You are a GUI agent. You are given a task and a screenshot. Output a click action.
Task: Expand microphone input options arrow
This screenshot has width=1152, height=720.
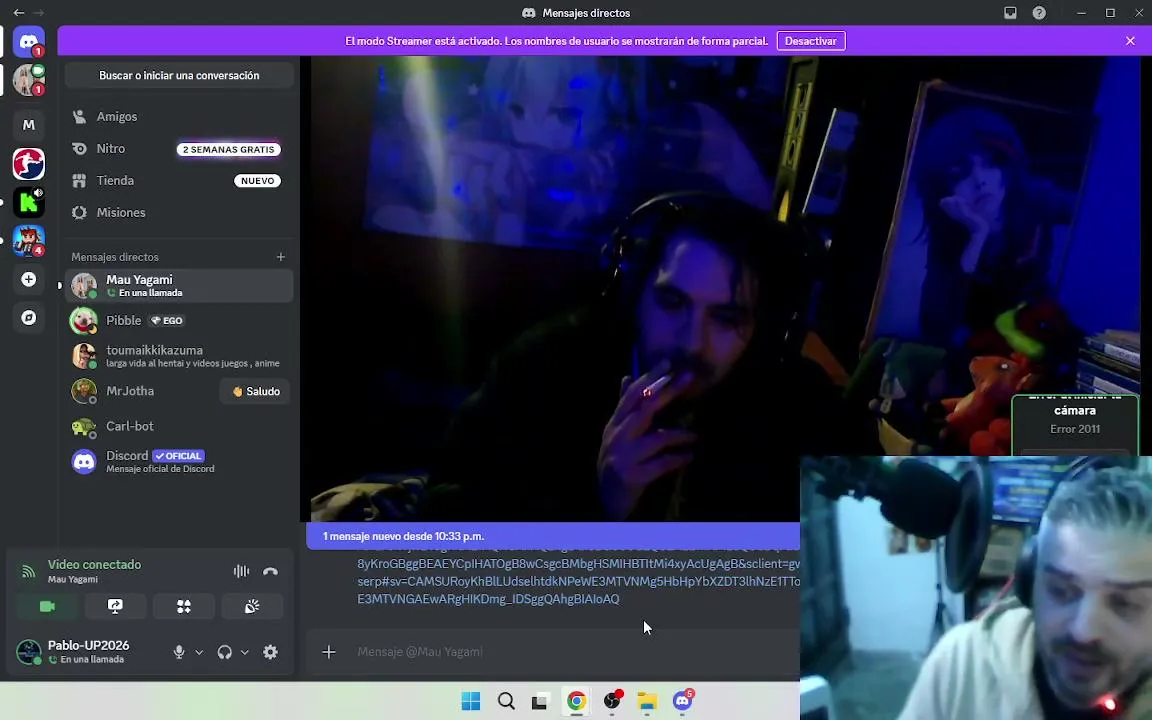(199, 652)
